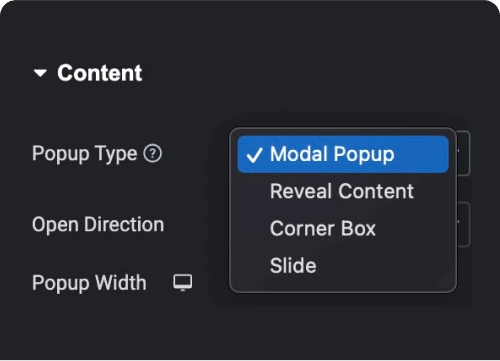
Task: Click the Content section heading text
Action: (x=100, y=73)
